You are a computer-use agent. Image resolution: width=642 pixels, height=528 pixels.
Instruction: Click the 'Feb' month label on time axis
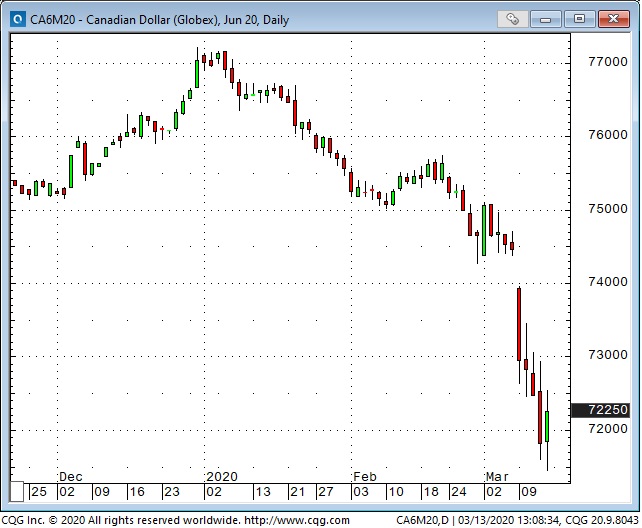(x=364, y=476)
